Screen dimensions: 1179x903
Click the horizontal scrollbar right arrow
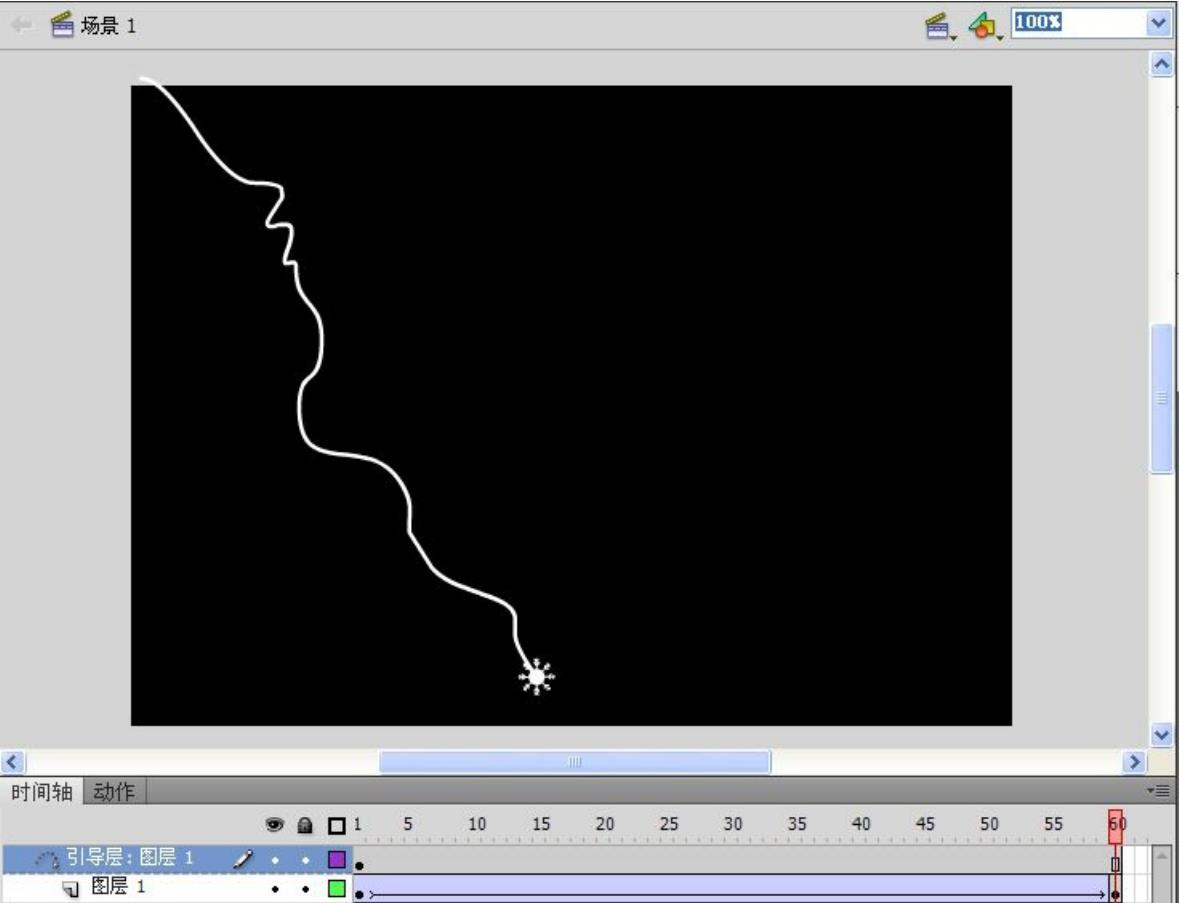[x=1133, y=762]
